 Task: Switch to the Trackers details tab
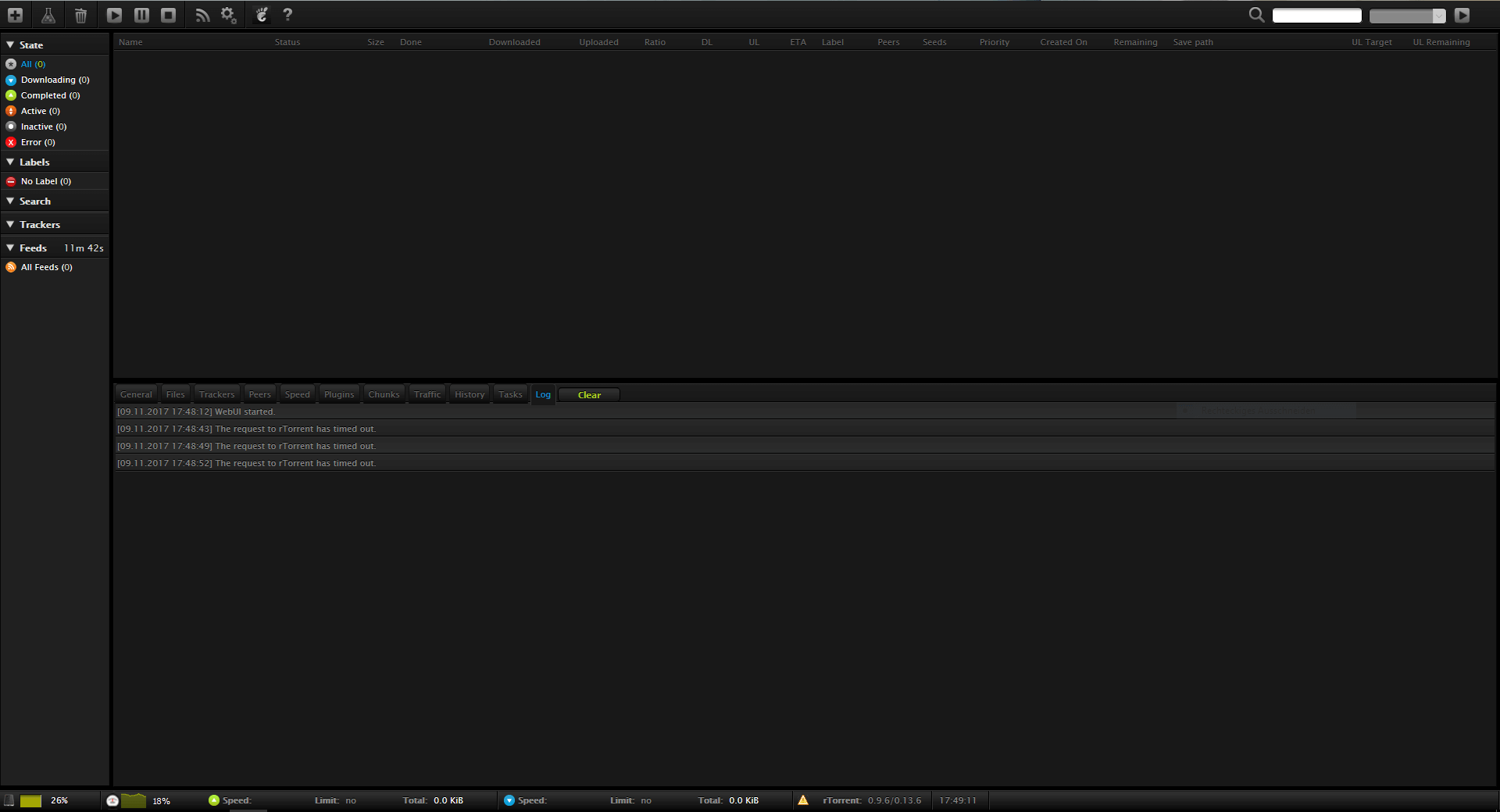pos(216,395)
